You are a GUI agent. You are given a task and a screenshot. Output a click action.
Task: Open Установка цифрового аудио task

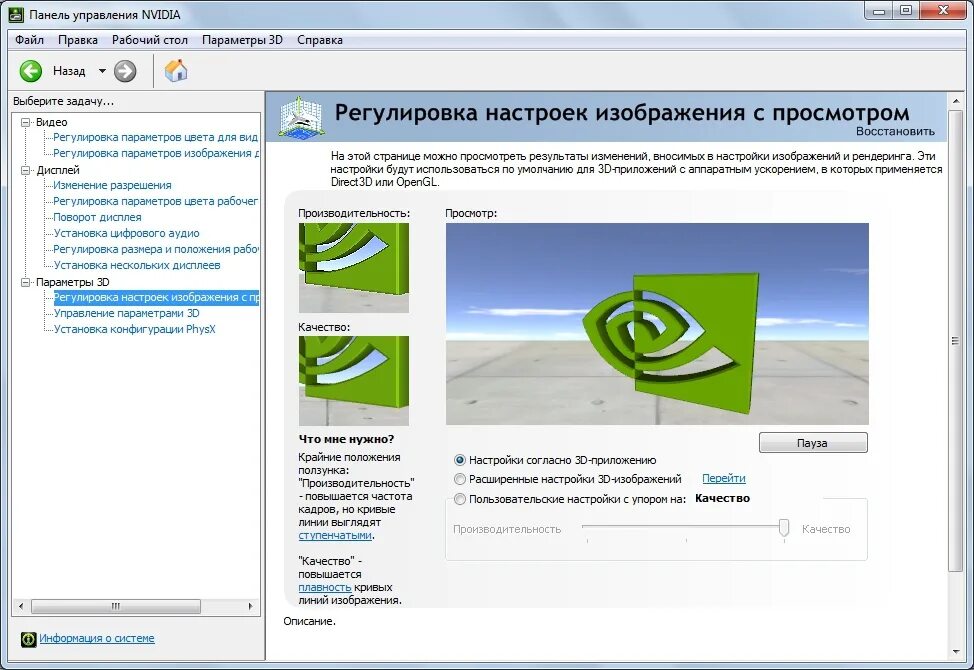click(x=127, y=233)
